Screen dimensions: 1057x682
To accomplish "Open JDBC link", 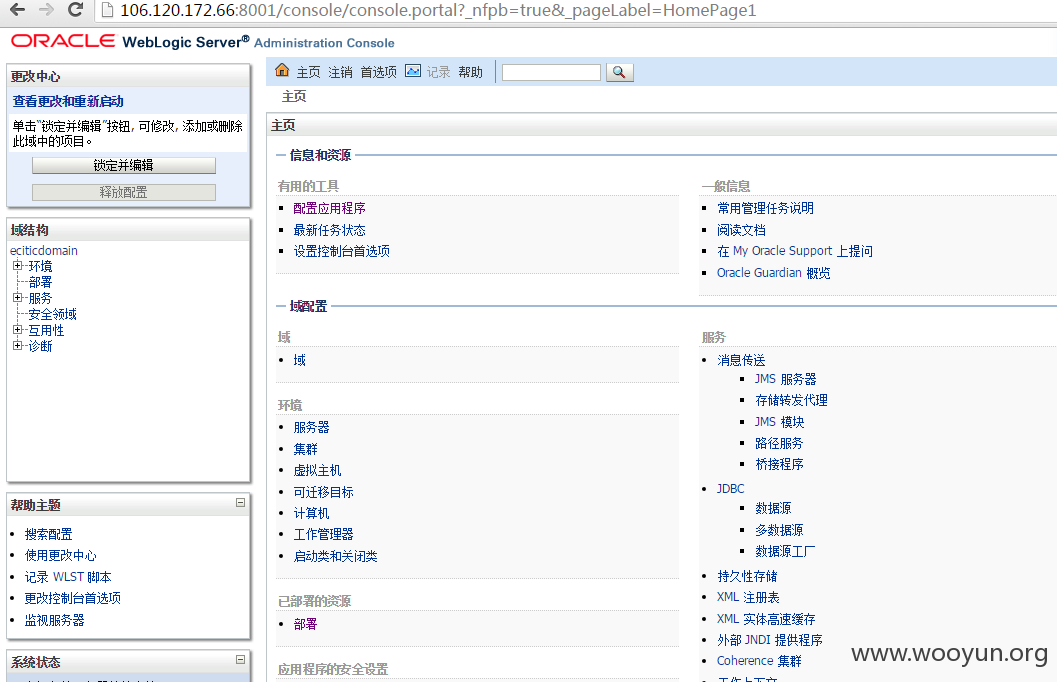I will point(730,489).
